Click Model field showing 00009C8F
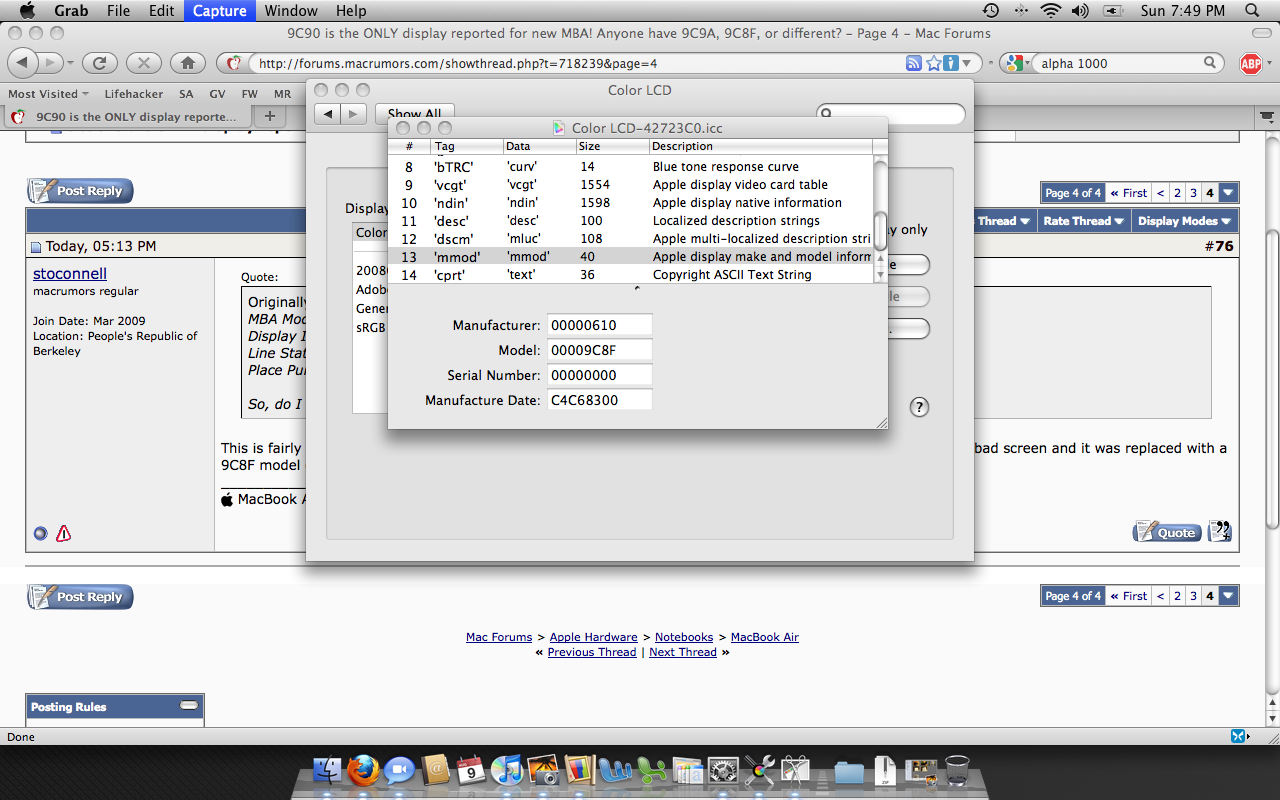1280x800 pixels. pos(600,350)
